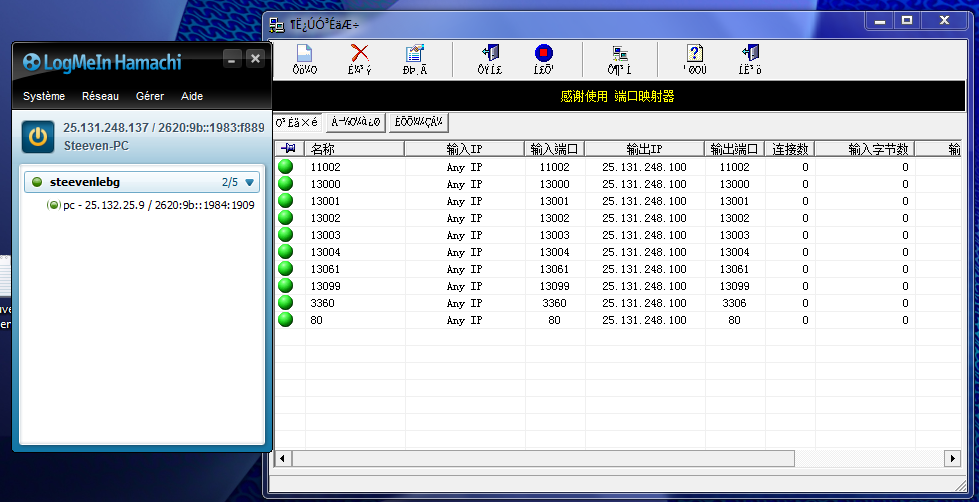Click green status dot of row 13061
Viewport: 979px width, 502px height.
point(285,268)
